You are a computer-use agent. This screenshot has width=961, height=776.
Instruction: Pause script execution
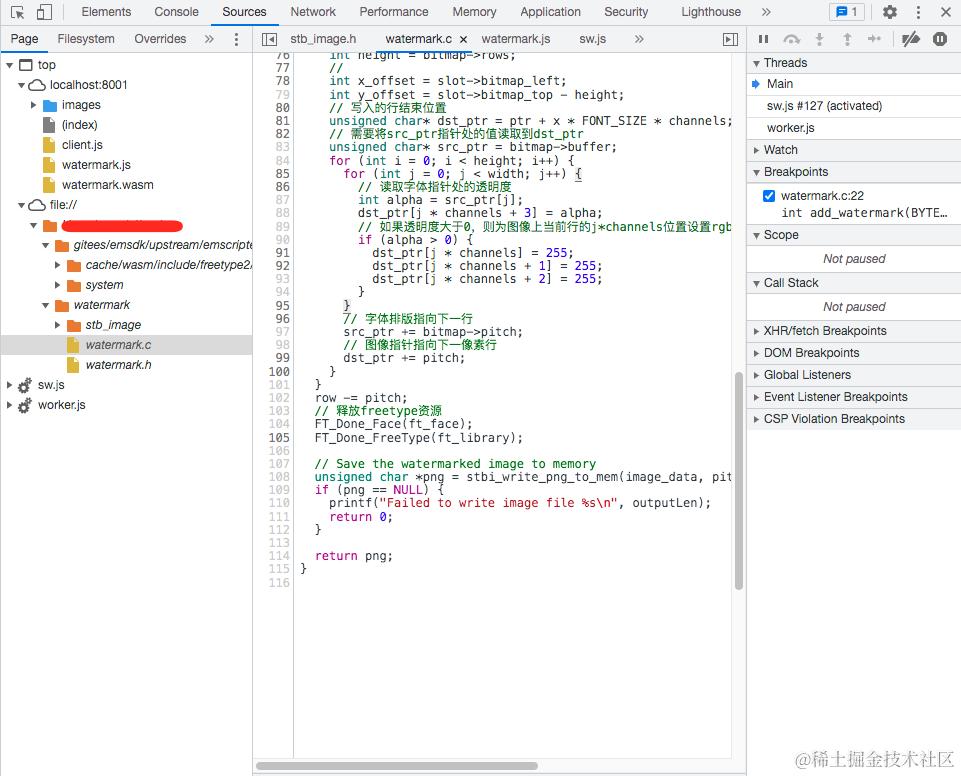[764, 39]
